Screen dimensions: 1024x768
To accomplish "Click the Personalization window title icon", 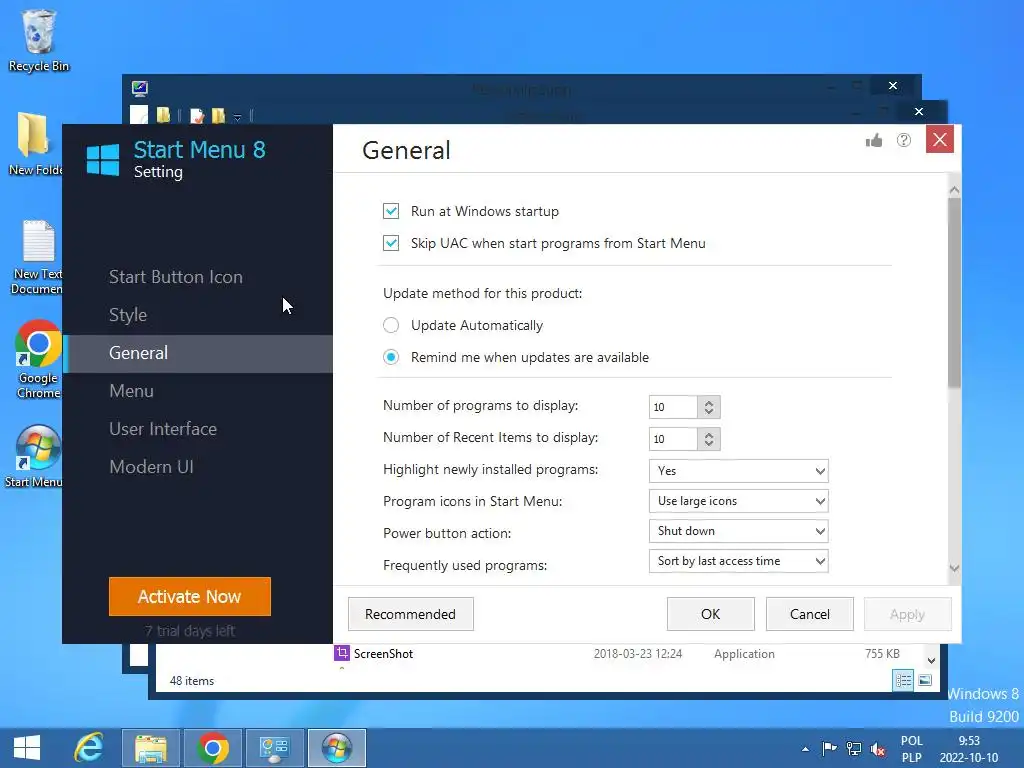I will tap(140, 88).
